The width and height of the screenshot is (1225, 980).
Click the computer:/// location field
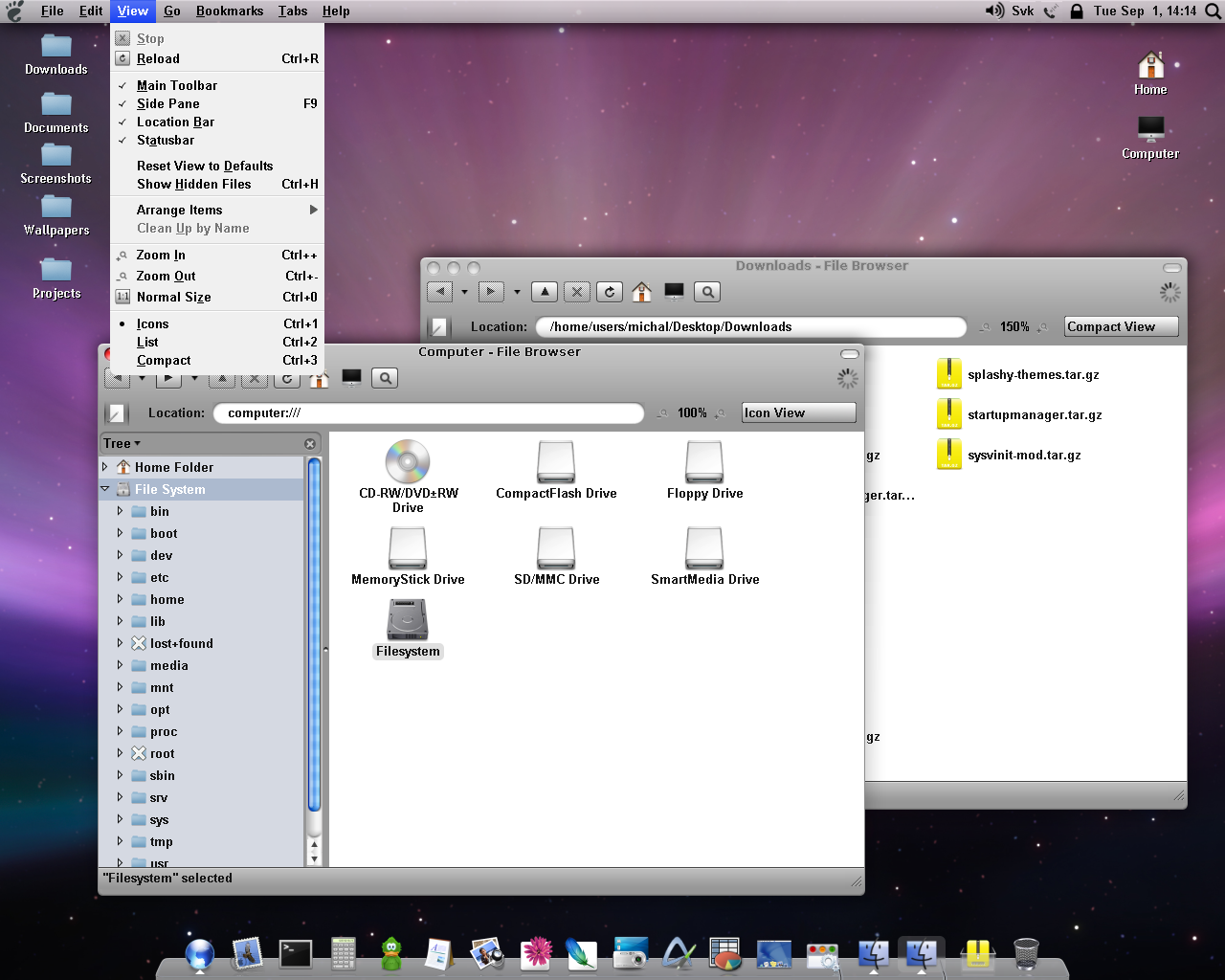(428, 413)
